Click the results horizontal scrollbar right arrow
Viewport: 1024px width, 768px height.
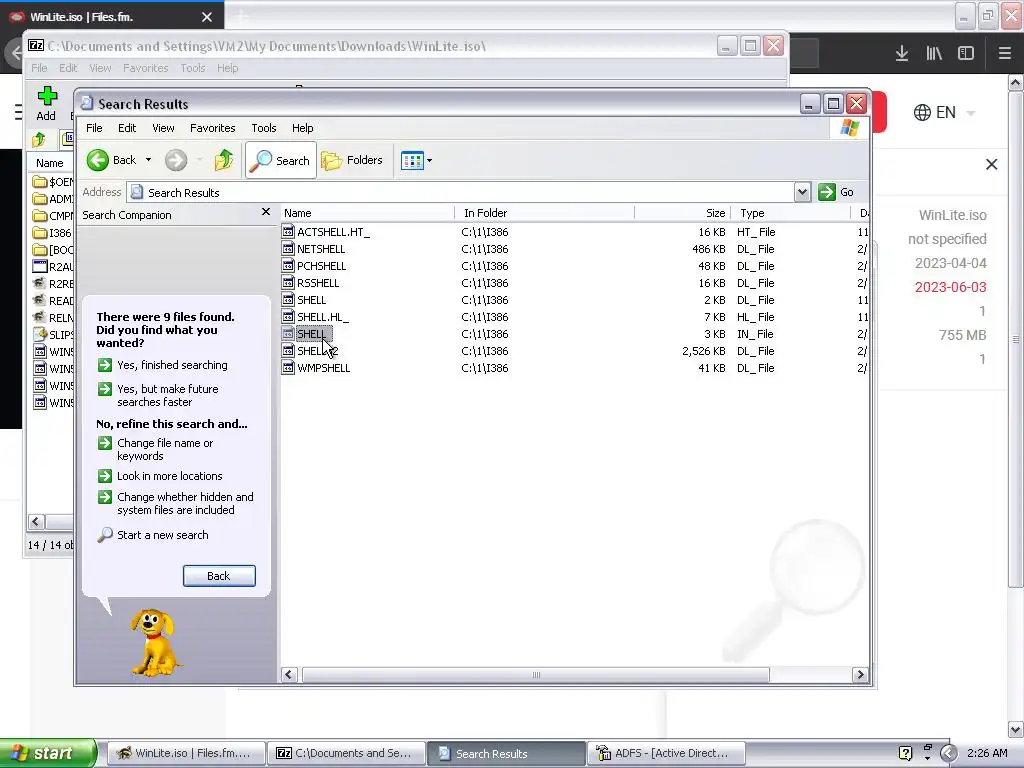860,675
